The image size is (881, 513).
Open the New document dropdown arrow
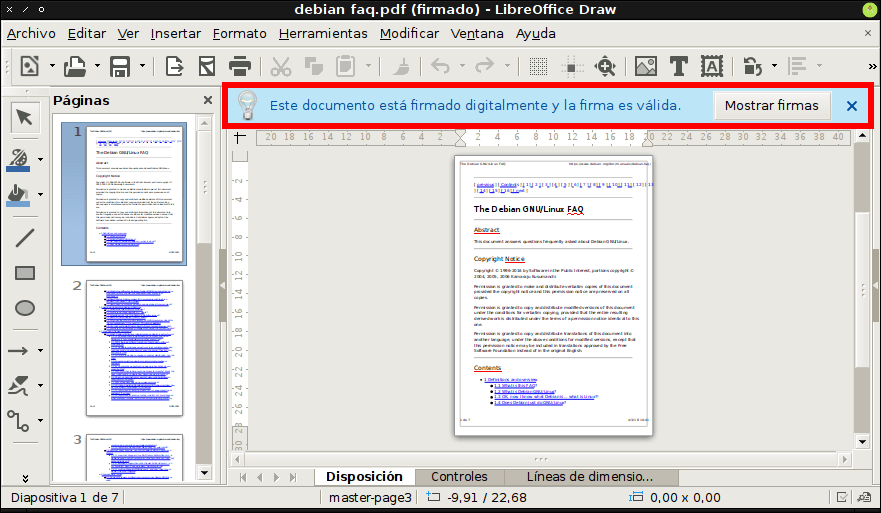[52, 66]
